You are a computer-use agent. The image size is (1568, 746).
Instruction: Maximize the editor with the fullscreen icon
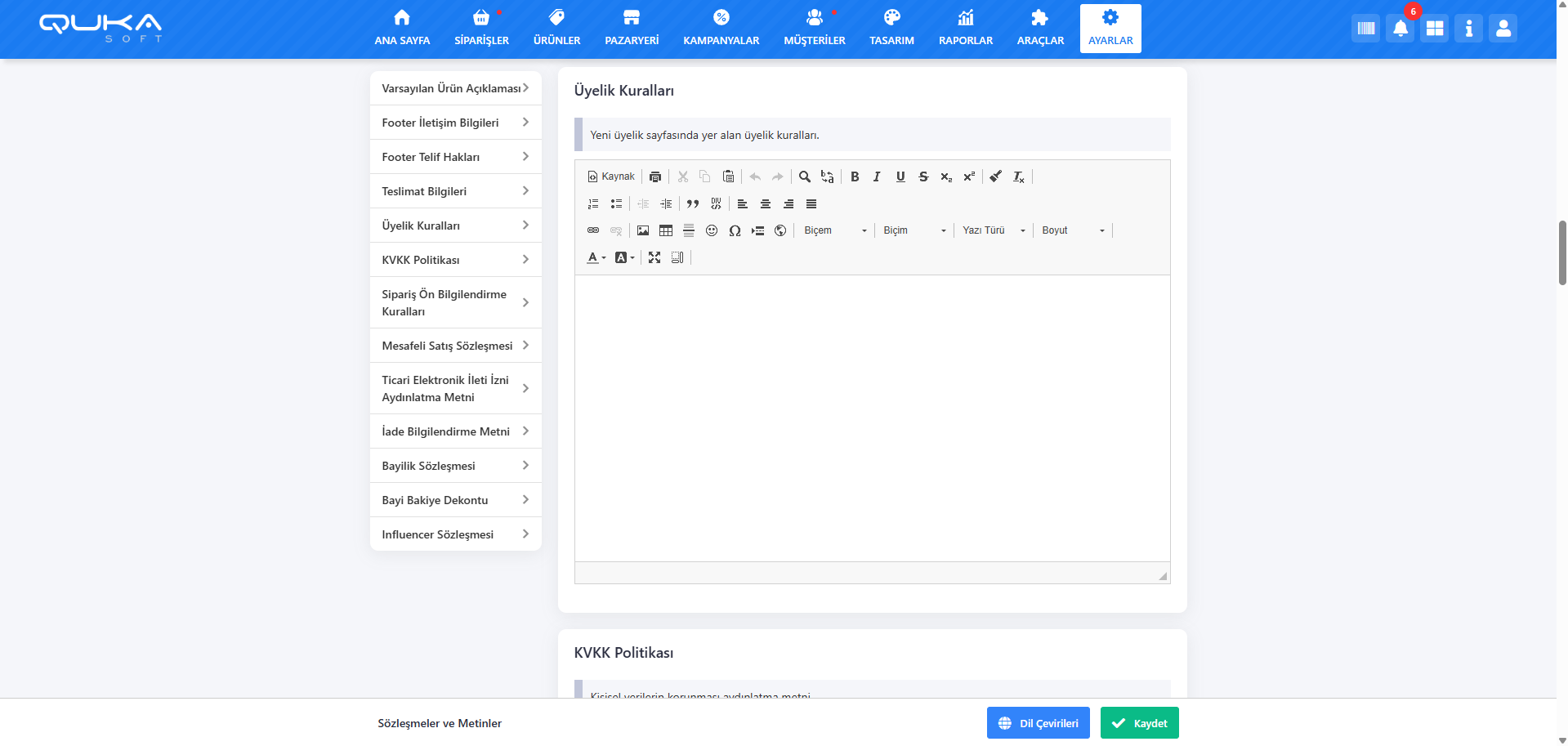tap(654, 257)
